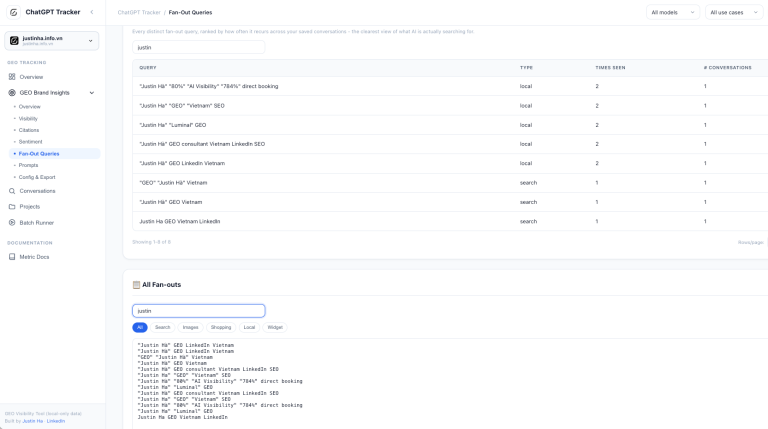This screenshot has height=429, width=768.
Task: Select the Search filter pill
Action: (x=163, y=327)
